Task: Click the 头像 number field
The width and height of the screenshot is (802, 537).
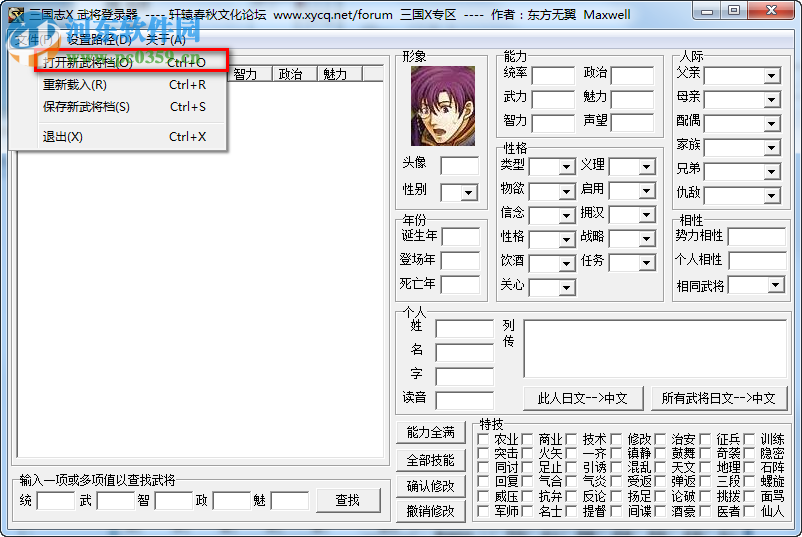Action: [459, 166]
